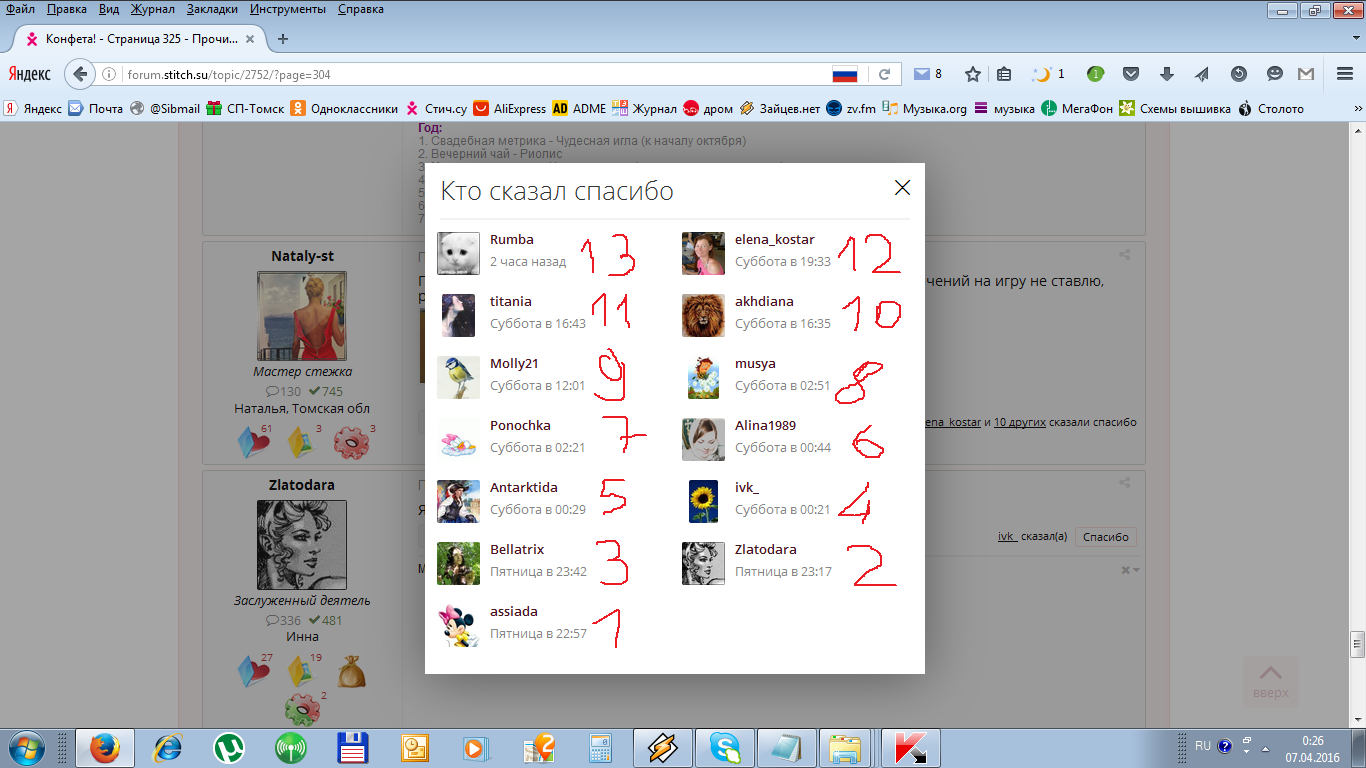Open the RU language indicator in tray

pos(1202,746)
